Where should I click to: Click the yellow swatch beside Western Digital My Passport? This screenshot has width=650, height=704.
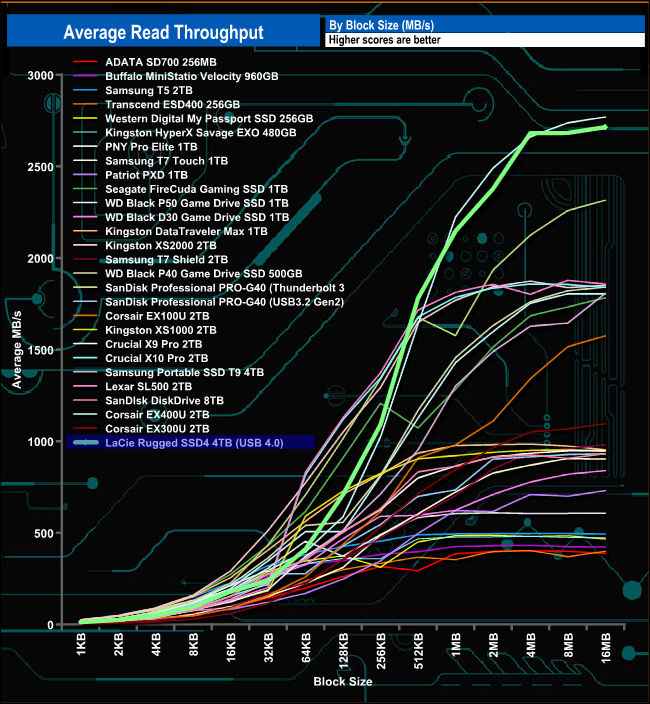click(85, 119)
